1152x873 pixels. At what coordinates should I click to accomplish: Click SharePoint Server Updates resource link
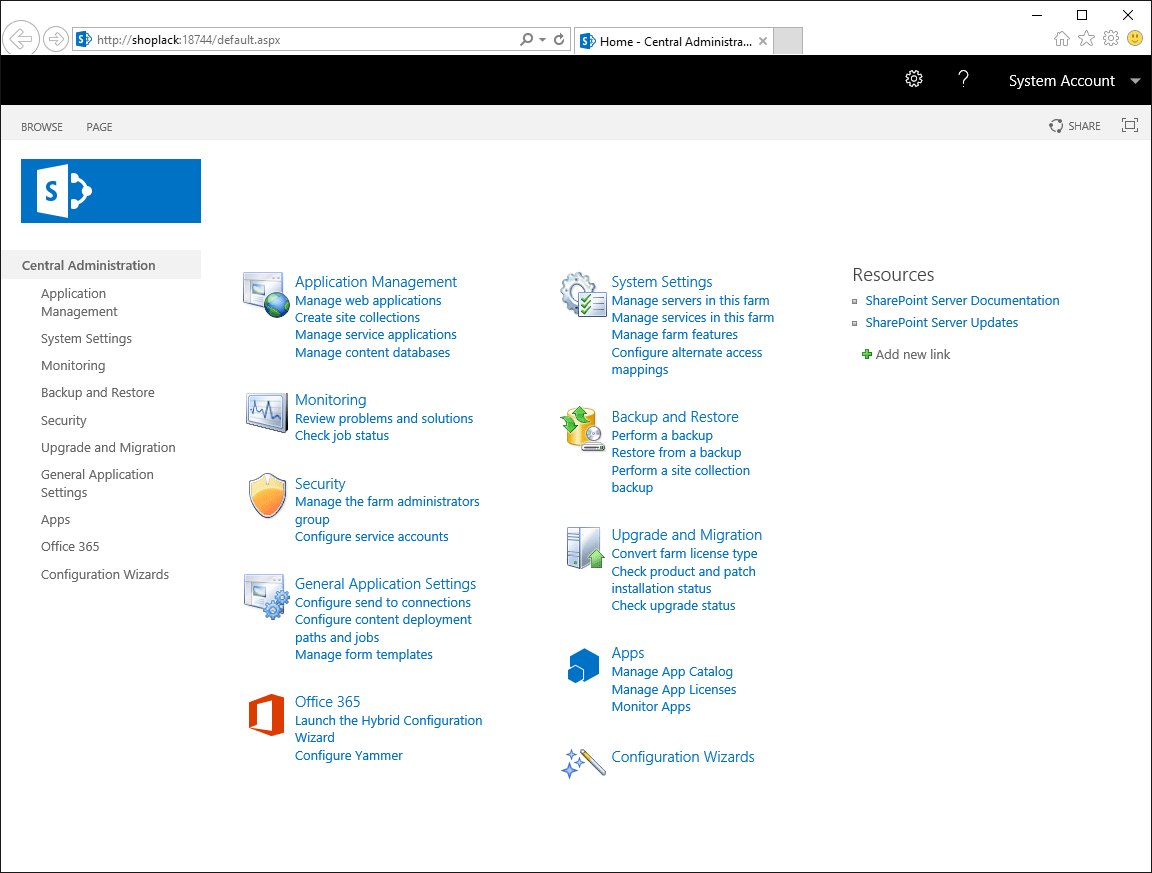tap(942, 323)
